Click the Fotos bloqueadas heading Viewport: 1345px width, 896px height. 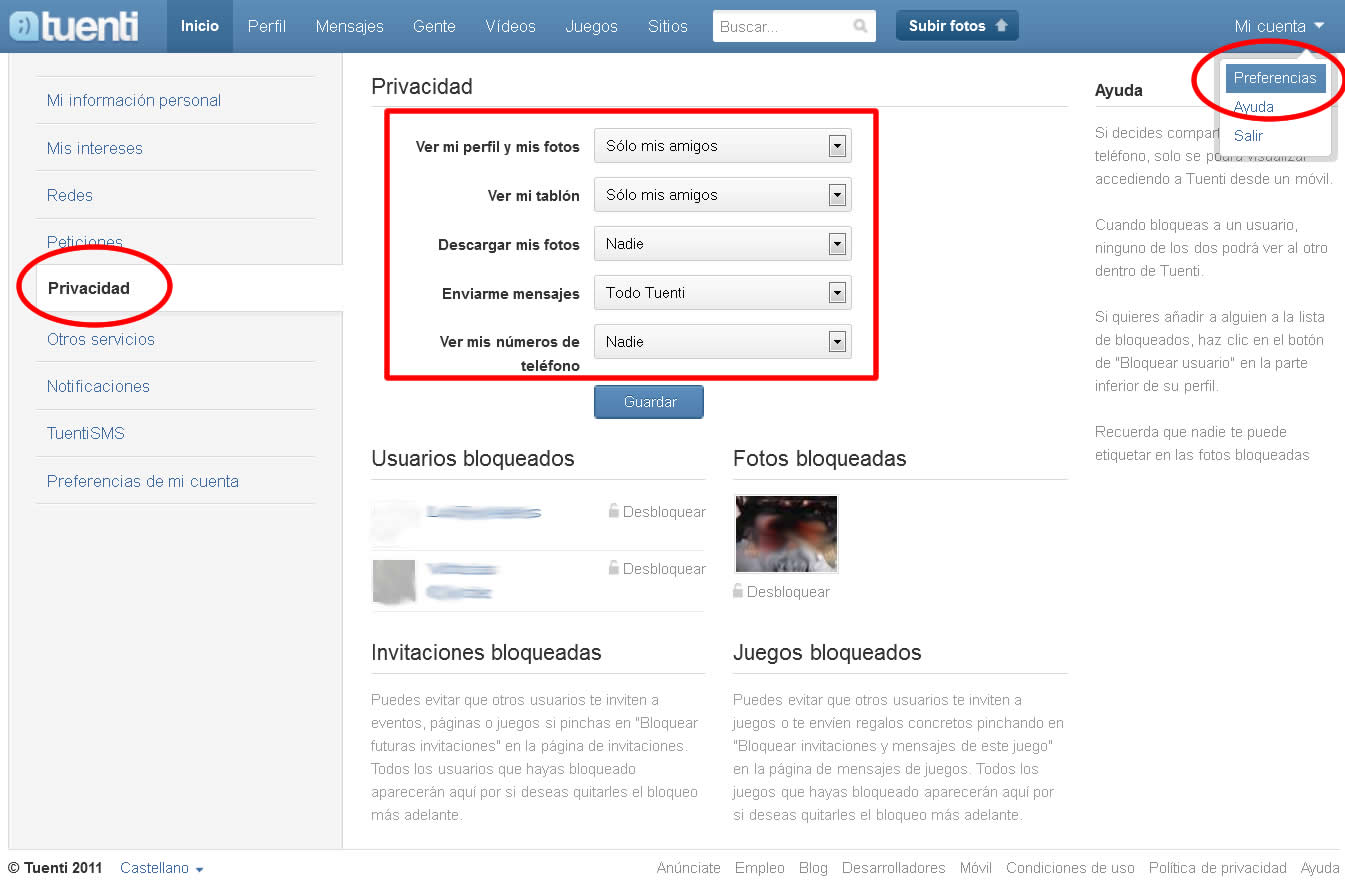[820, 459]
